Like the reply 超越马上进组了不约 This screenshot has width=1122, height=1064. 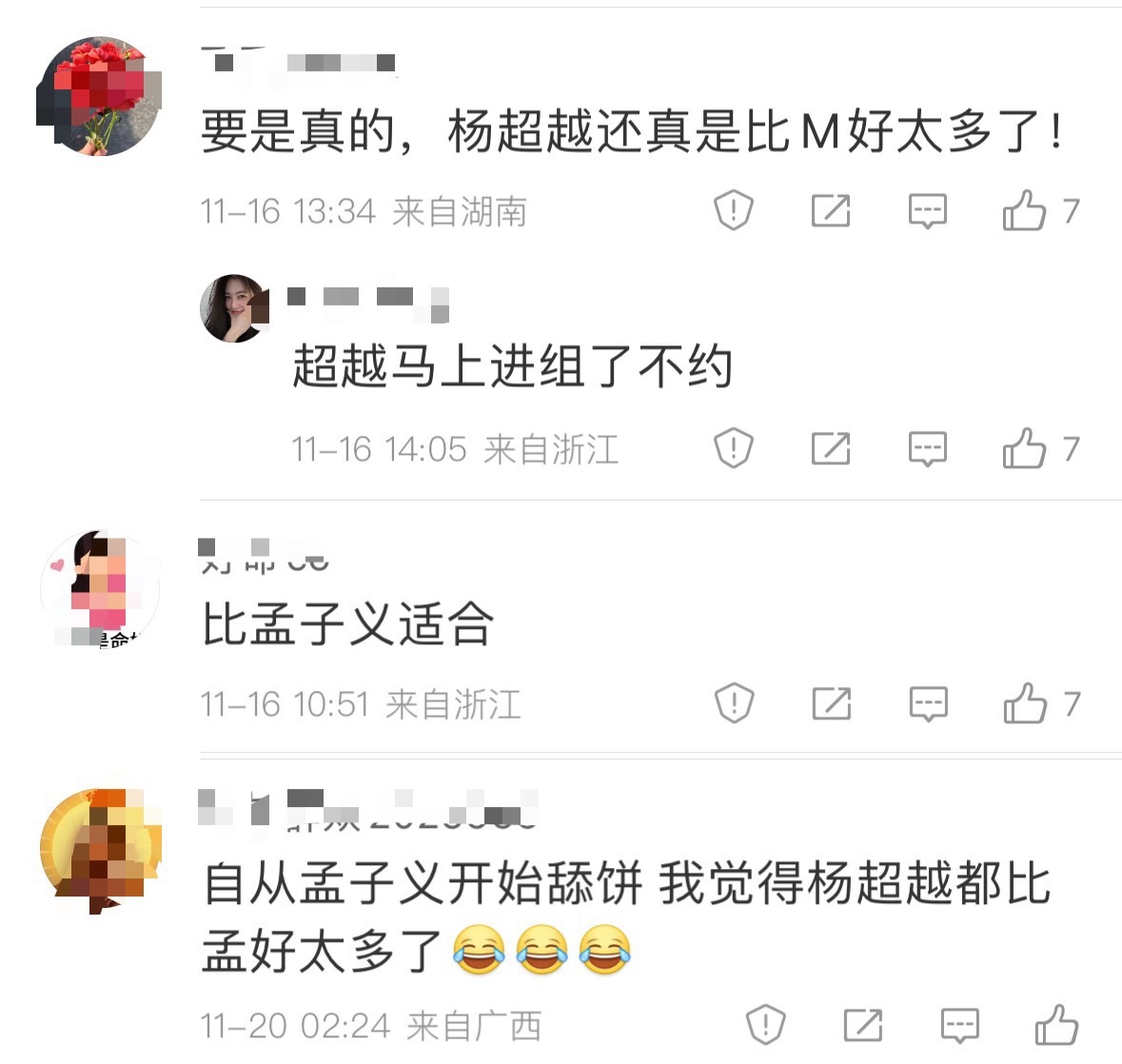tap(1024, 448)
